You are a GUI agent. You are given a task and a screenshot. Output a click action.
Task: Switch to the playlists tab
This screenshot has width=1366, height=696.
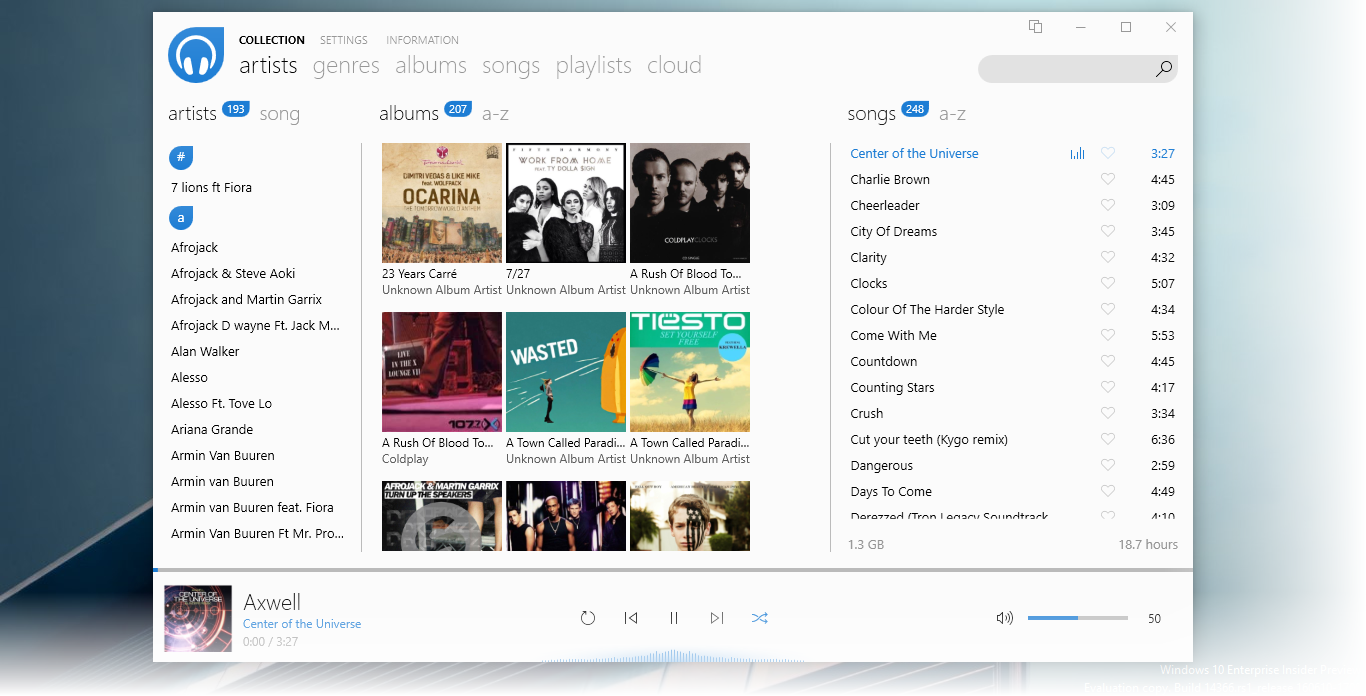coord(594,66)
